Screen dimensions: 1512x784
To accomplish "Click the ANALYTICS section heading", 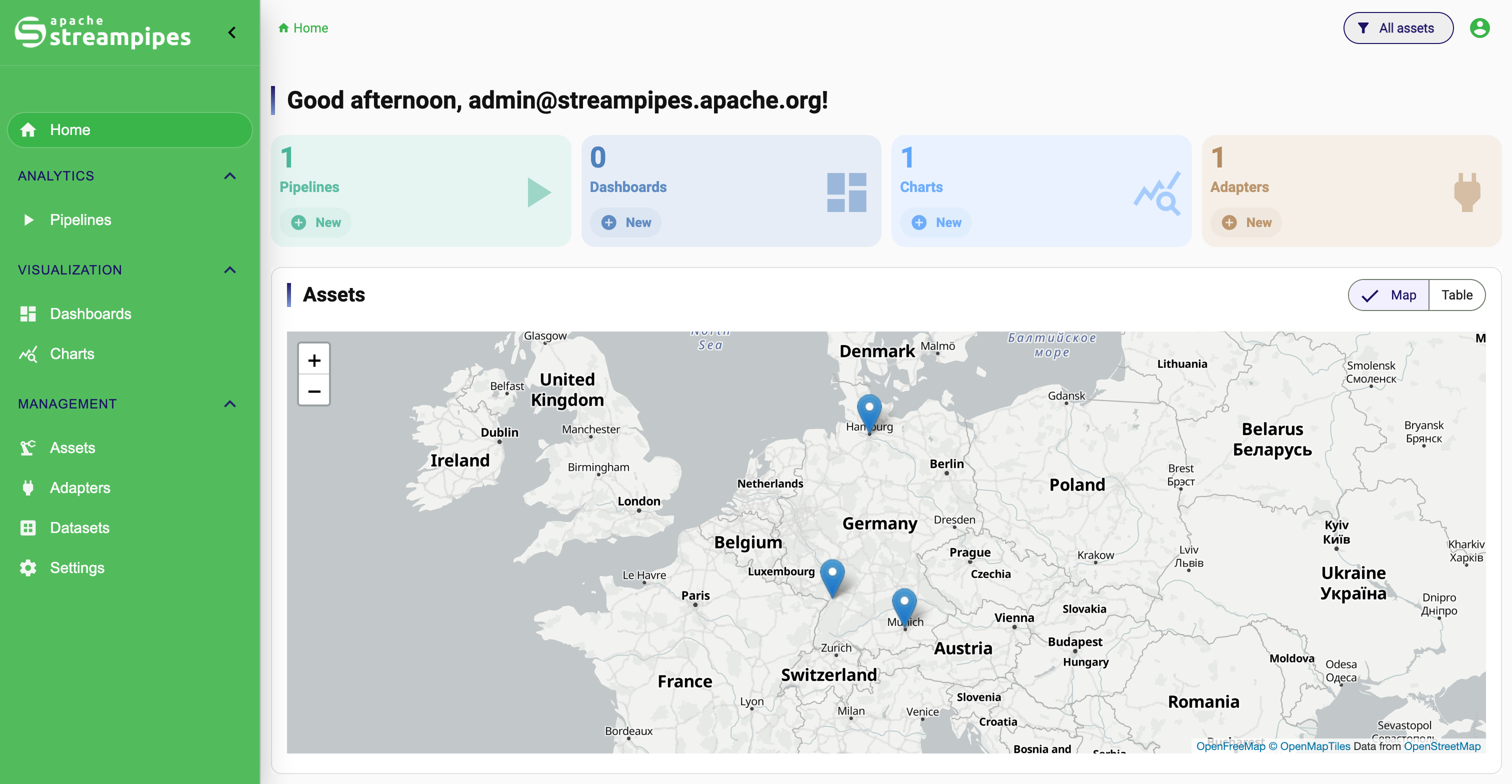I will coord(56,176).
